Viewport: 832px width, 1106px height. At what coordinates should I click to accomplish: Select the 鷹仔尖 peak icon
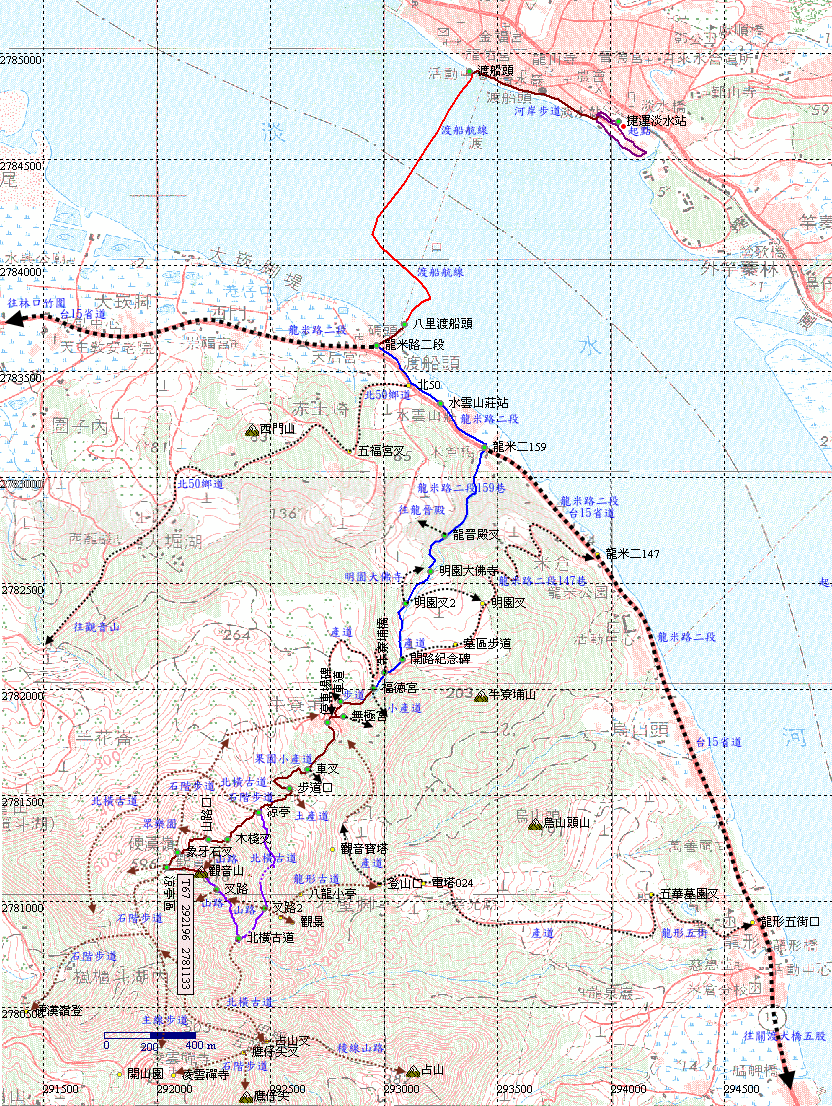(x=246, y=1097)
